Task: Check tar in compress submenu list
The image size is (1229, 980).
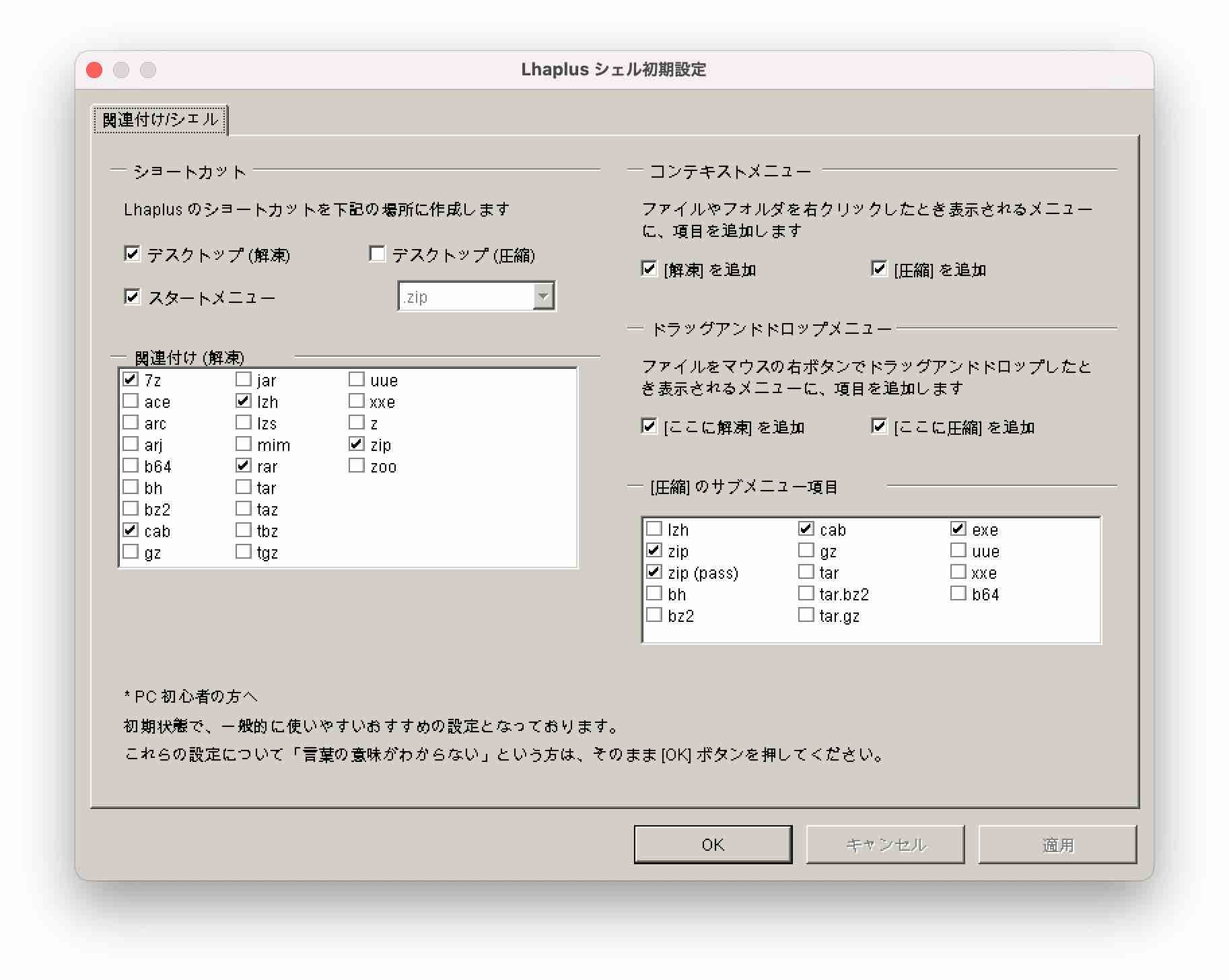Action: (806, 572)
